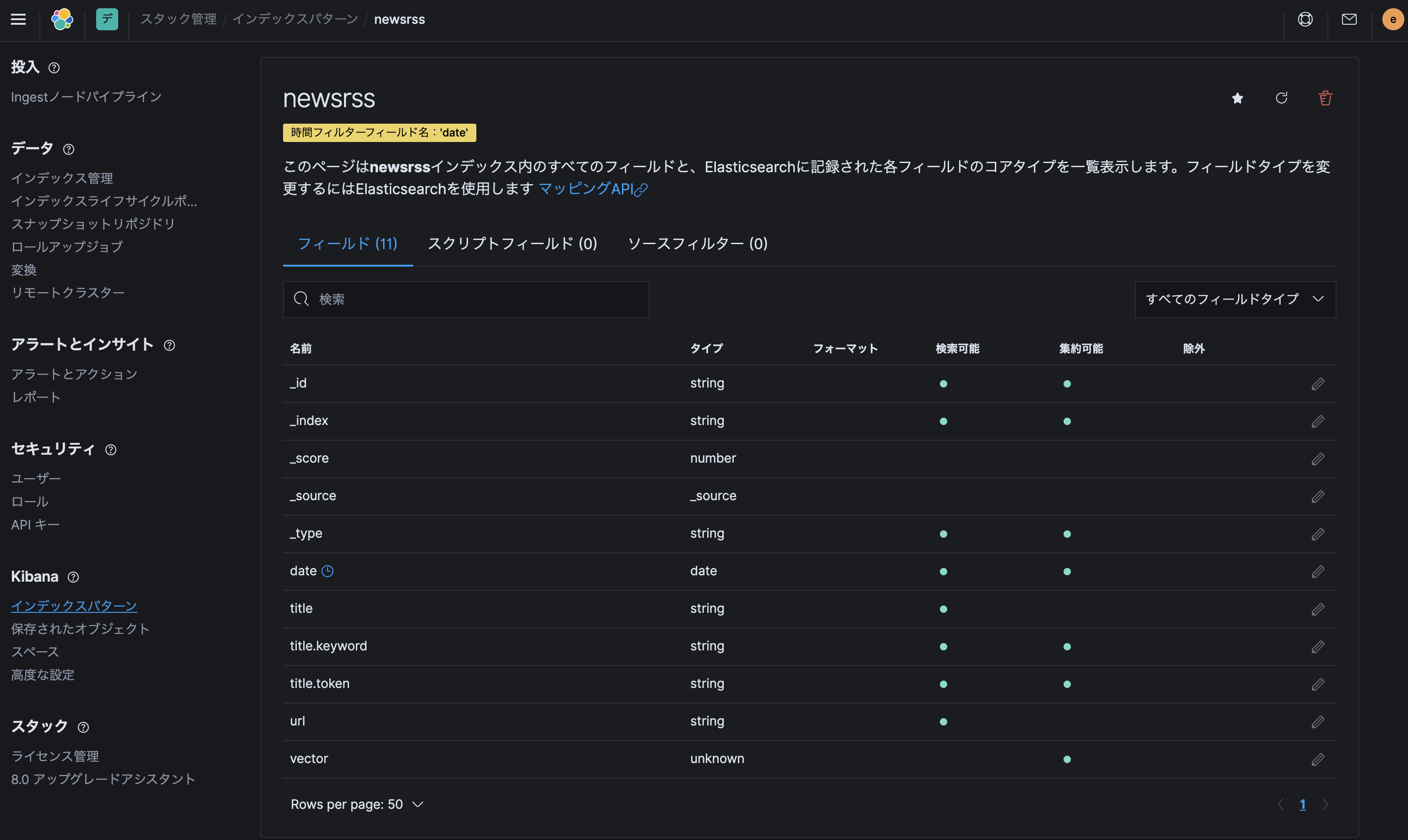Refresh the field list with the reload icon

coord(1282,98)
